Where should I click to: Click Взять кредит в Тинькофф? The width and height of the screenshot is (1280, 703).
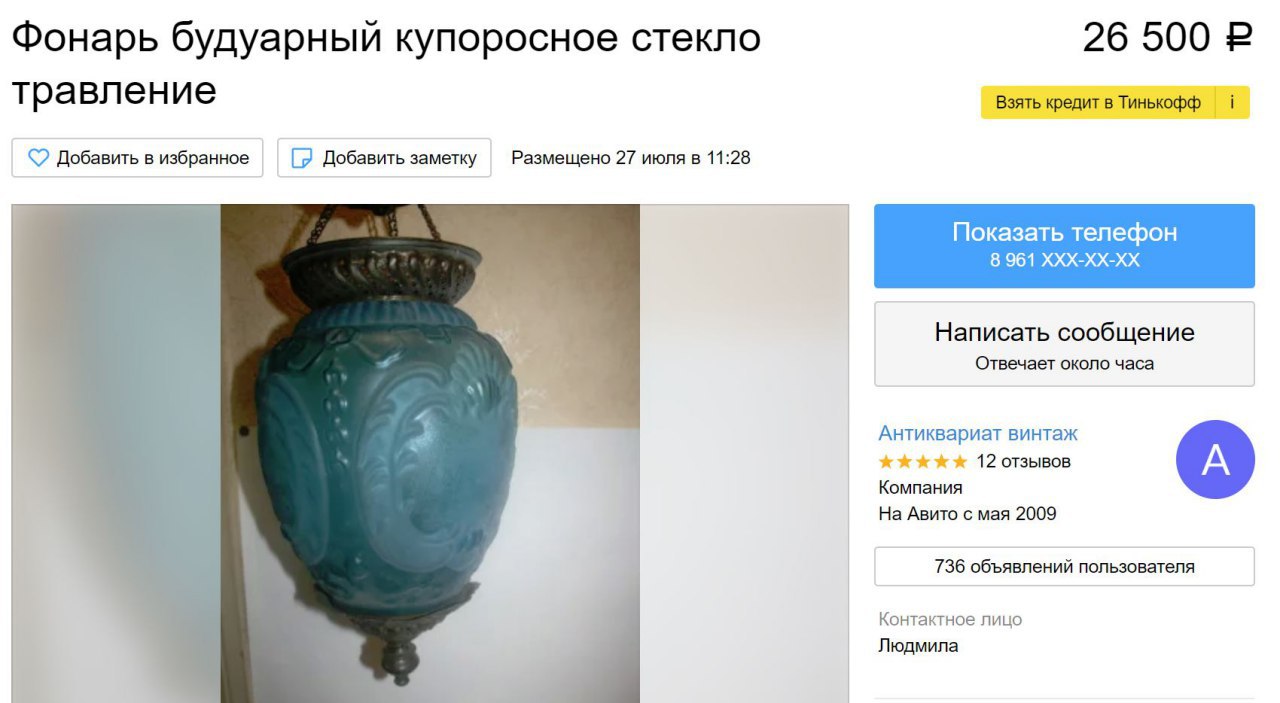click(1098, 102)
